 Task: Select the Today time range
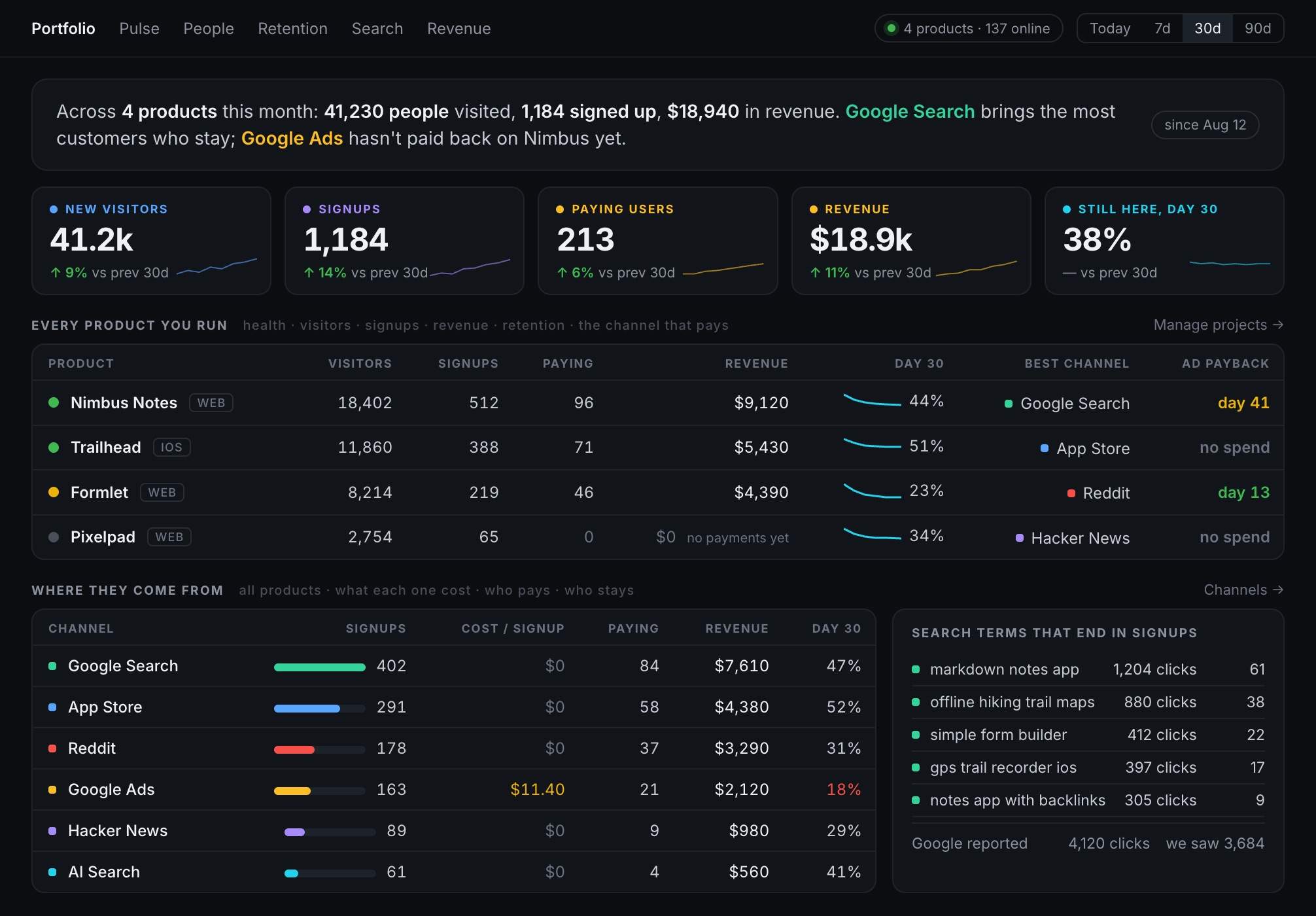(x=1110, y=29)
